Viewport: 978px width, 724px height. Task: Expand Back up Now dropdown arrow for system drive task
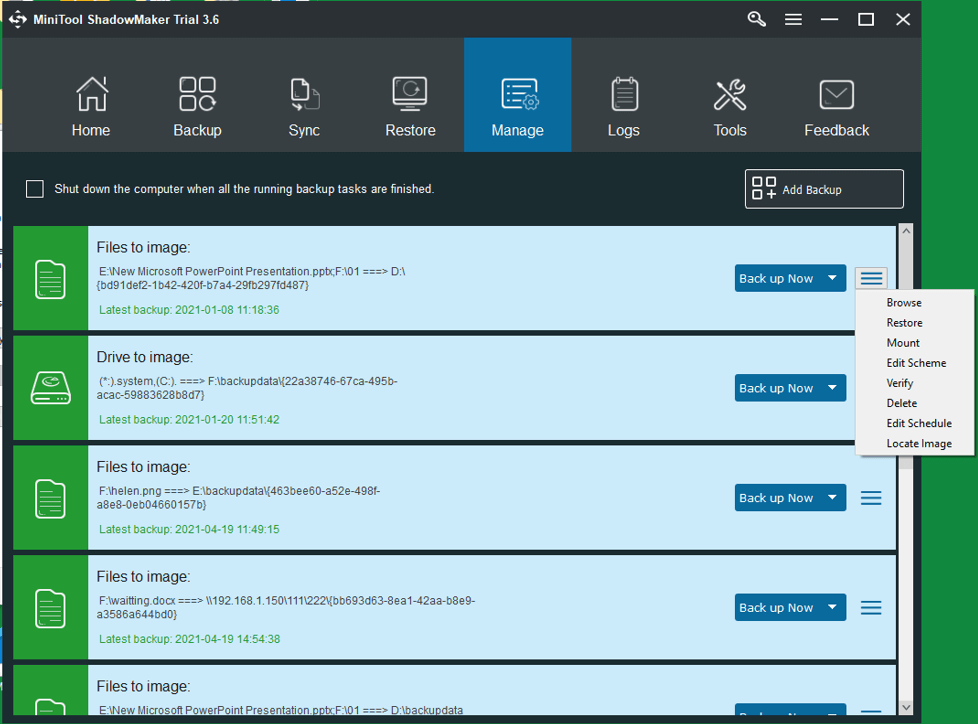coord(833,388)
